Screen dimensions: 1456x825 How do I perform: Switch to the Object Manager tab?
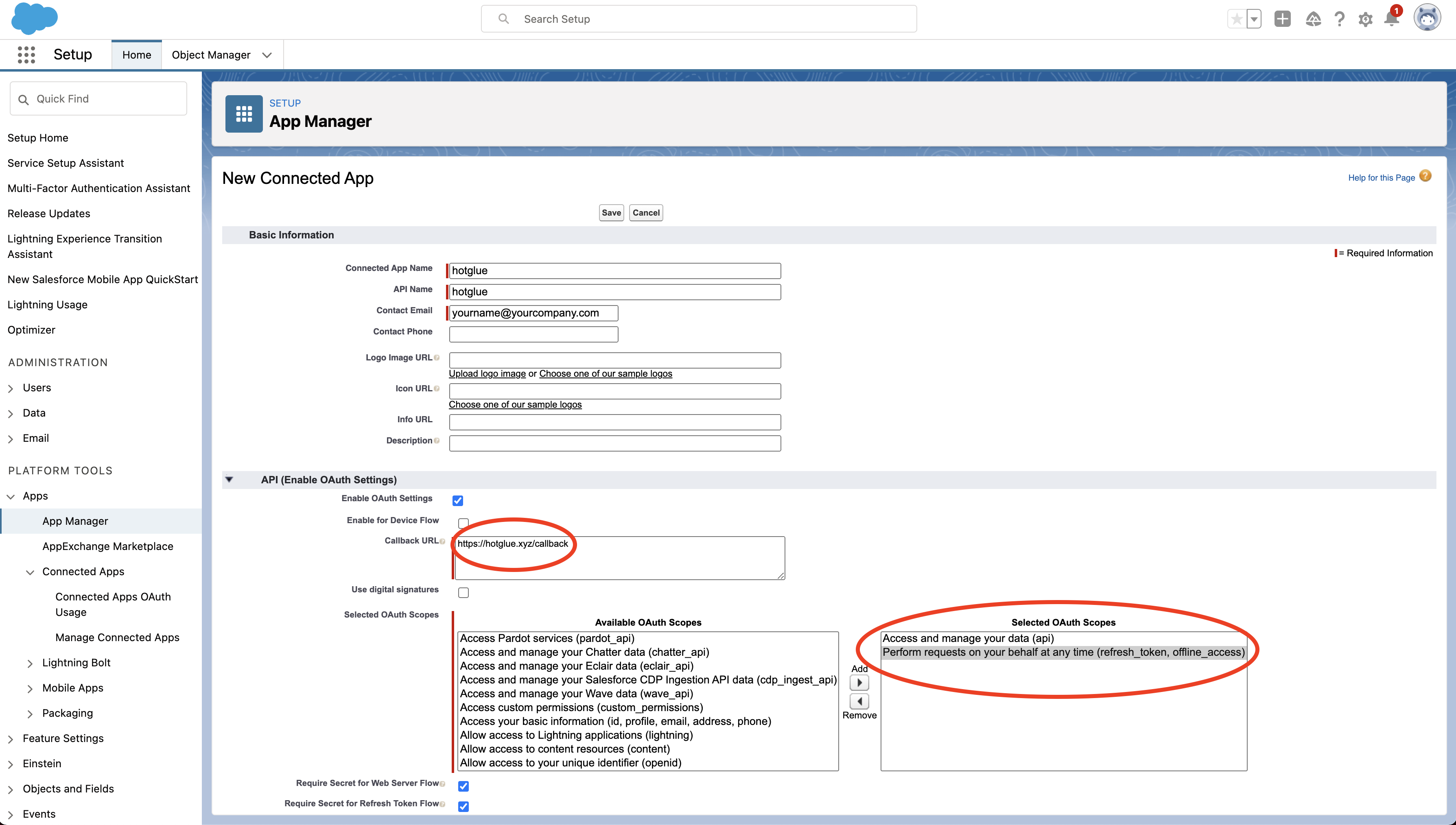point(211,55)
